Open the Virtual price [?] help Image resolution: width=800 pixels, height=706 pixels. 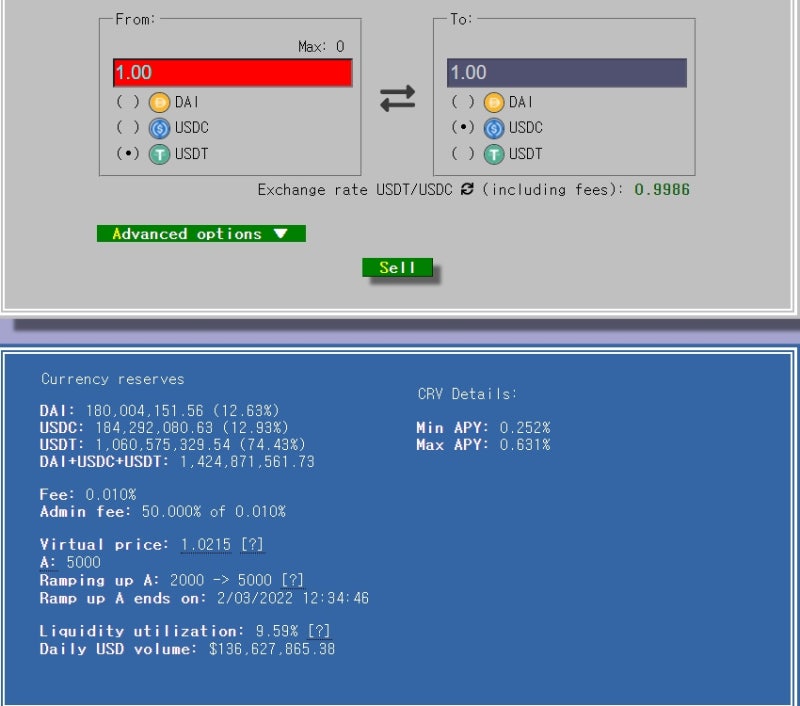click(x=252, y=544)
